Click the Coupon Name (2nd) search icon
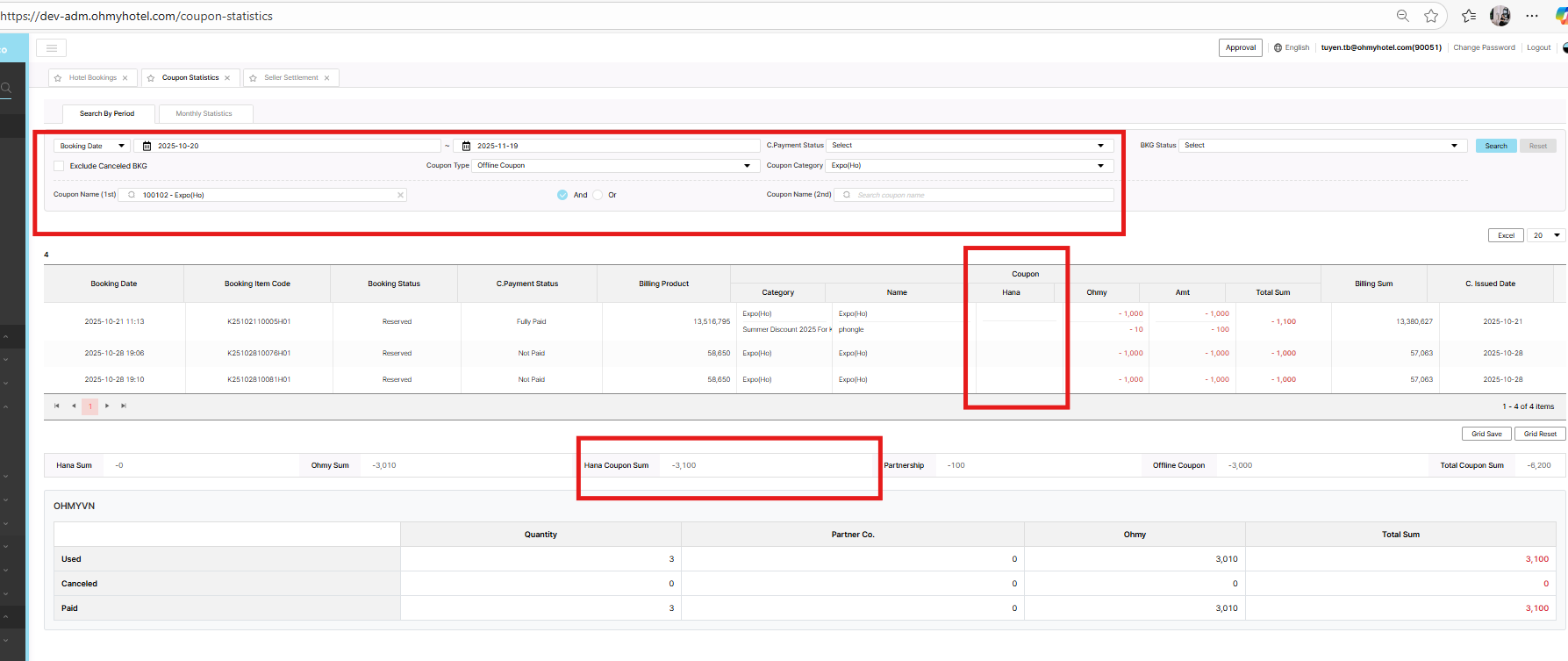1568x661 pixels. (x=847, y=195)
